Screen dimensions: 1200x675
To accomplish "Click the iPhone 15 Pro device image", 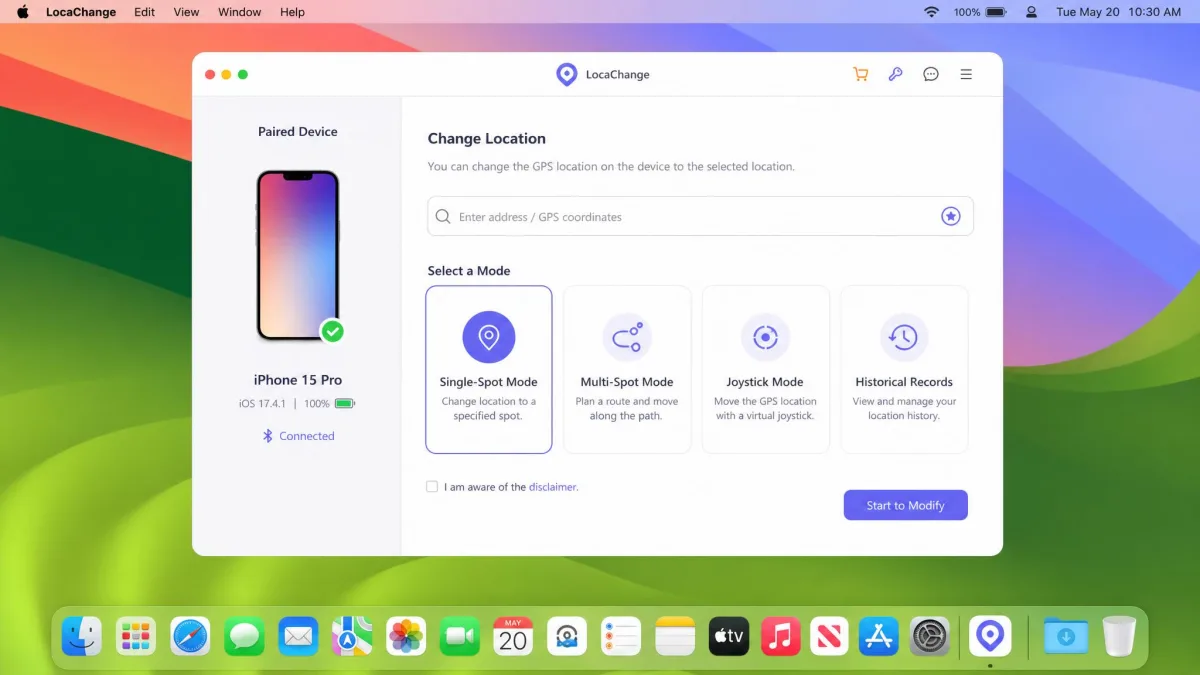I will [298, 256].
